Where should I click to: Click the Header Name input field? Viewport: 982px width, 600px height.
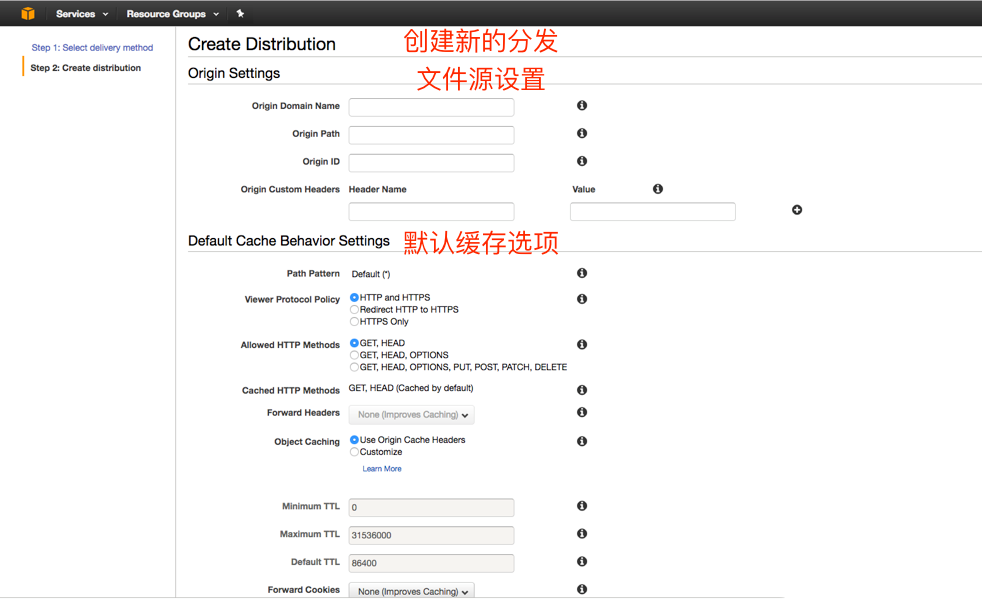tap(432, 212)
